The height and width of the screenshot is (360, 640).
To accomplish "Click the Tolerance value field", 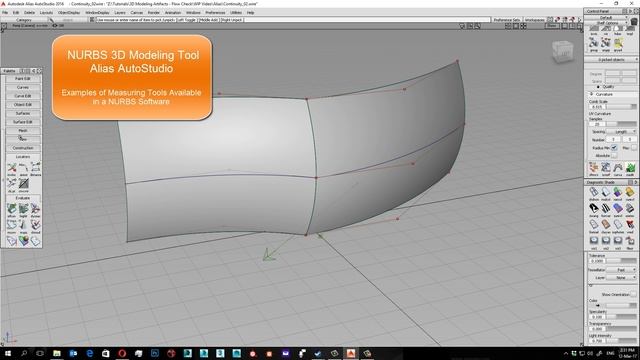I will pos(597,261).
